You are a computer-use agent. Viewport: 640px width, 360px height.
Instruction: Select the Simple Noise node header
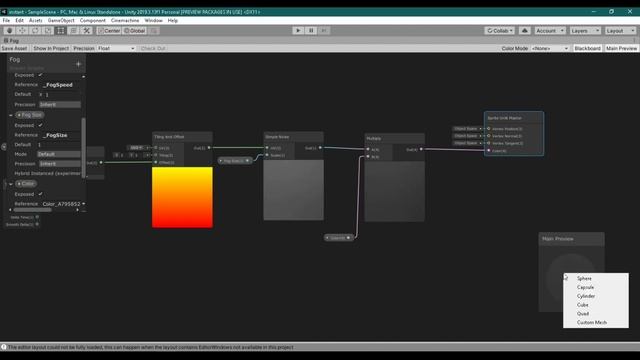click(293, 137)
